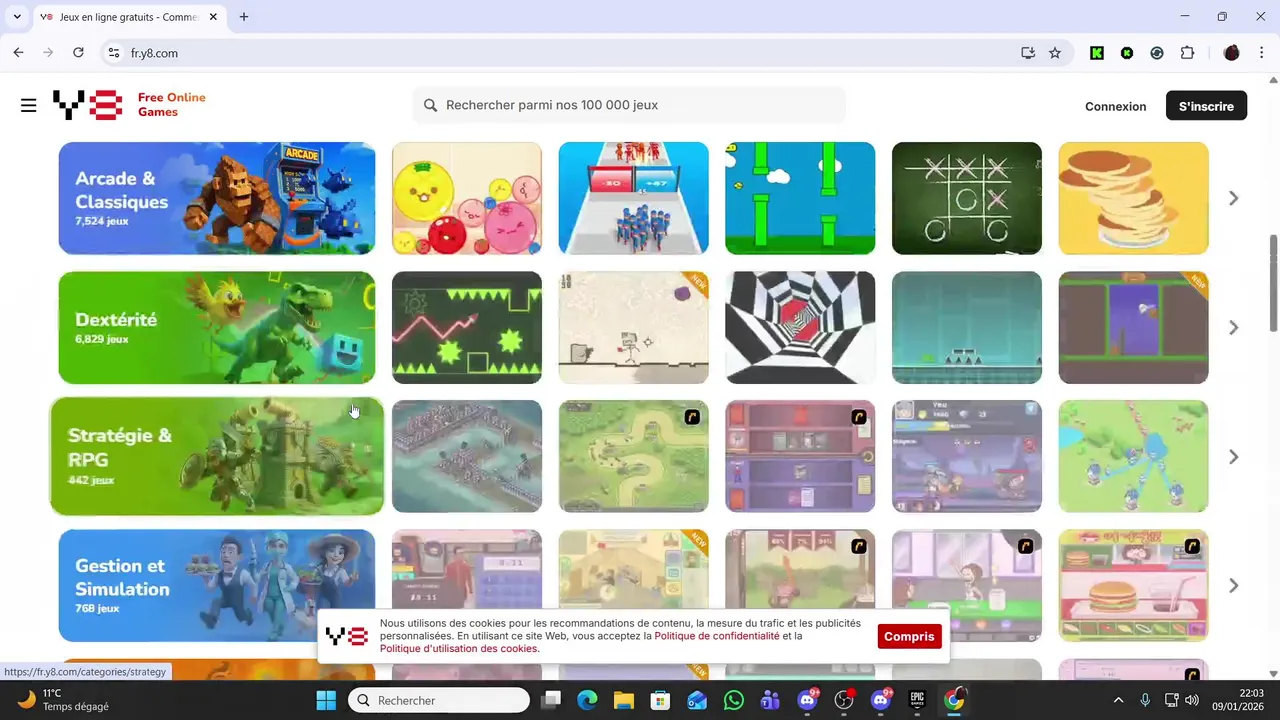
Task: Open the round black K extension
Action: 1127,53
